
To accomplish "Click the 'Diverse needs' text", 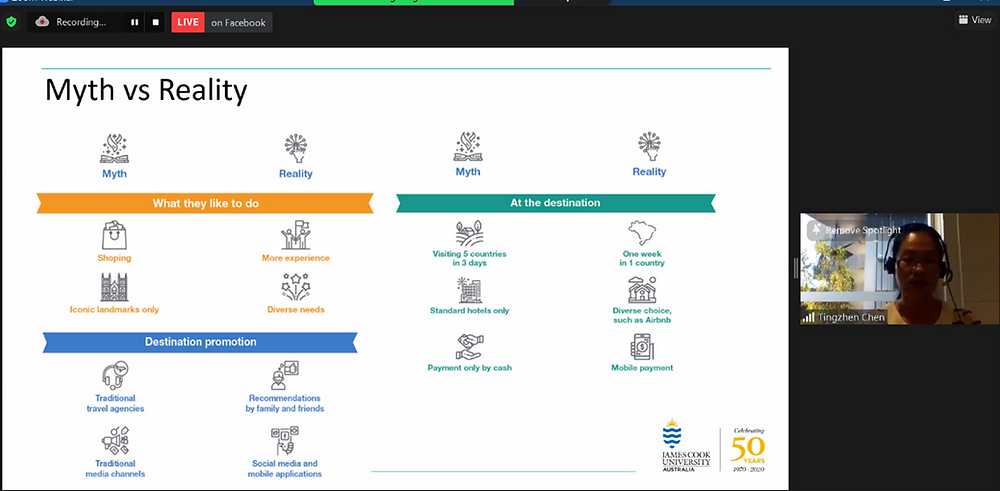I will [x=295, y=310].
